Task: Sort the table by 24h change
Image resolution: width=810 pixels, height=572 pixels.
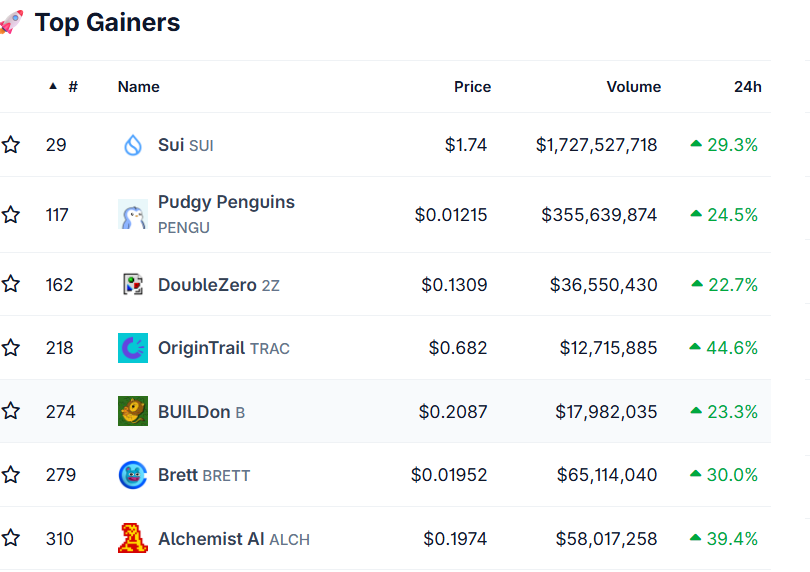Action: 747,87
